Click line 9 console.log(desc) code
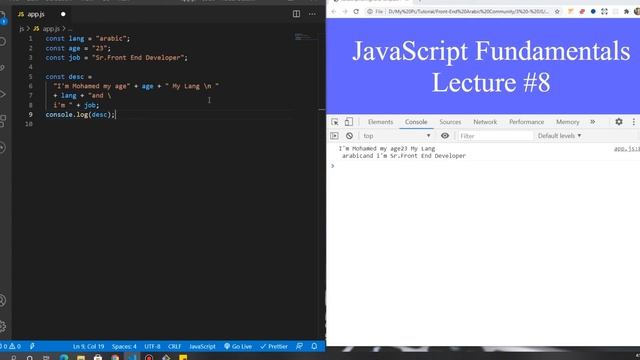The width and height of the screenshot is (640, 360). [x=80, y=115]
